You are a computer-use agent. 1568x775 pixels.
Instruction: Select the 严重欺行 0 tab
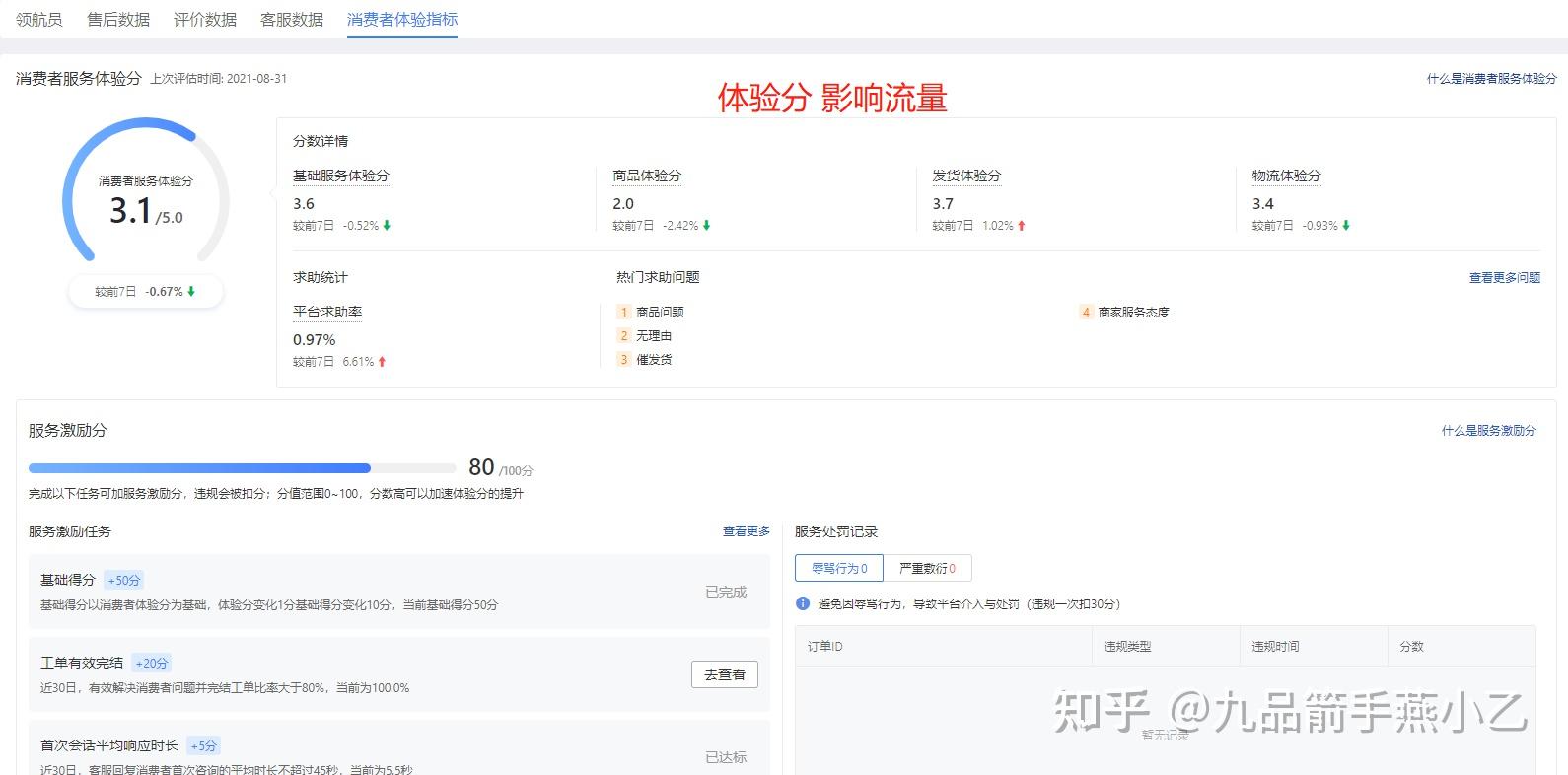pyautogui.click(x=927, y=568)
